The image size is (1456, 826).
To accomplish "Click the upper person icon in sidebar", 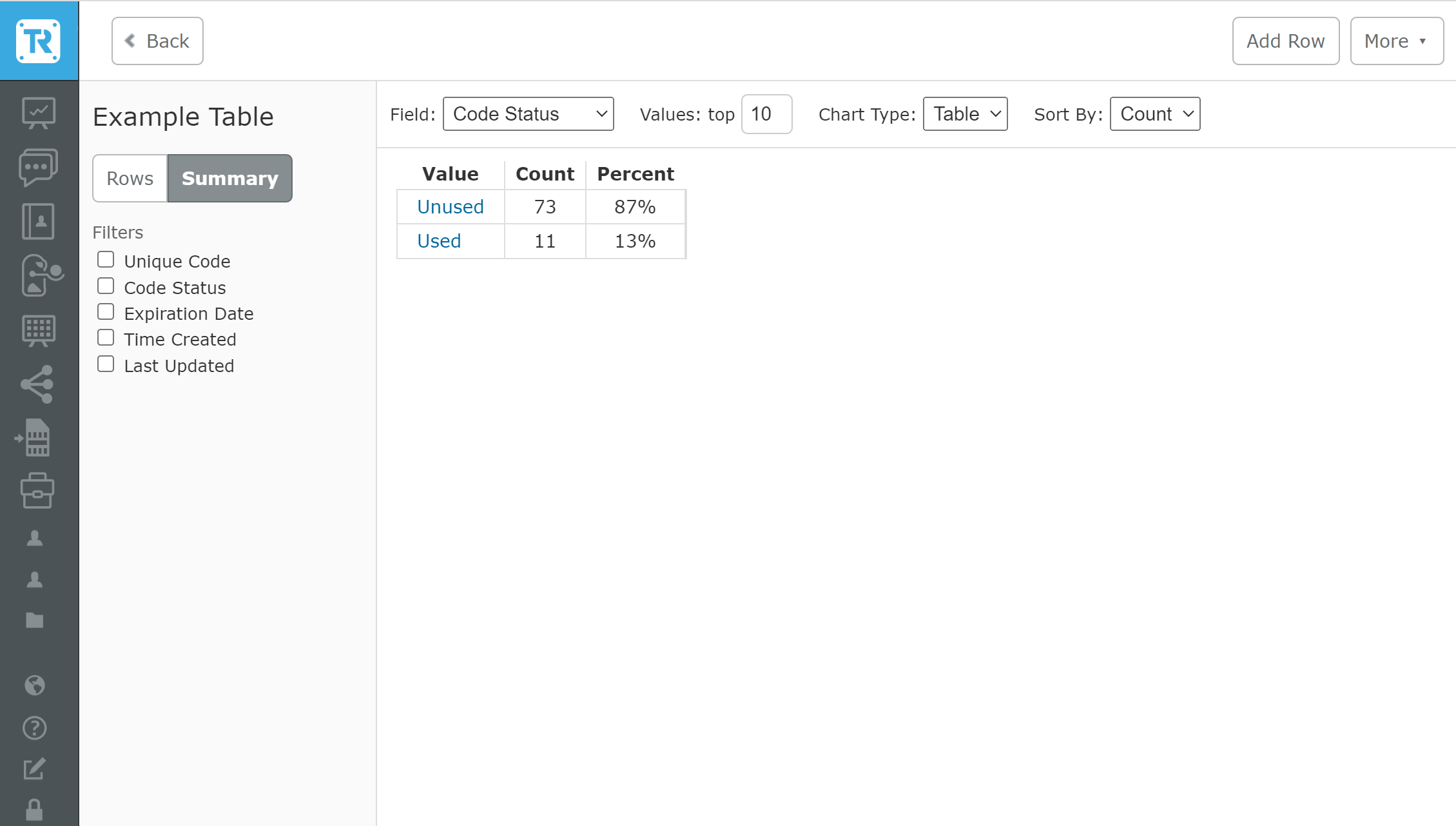I will [x=35, y=538].
